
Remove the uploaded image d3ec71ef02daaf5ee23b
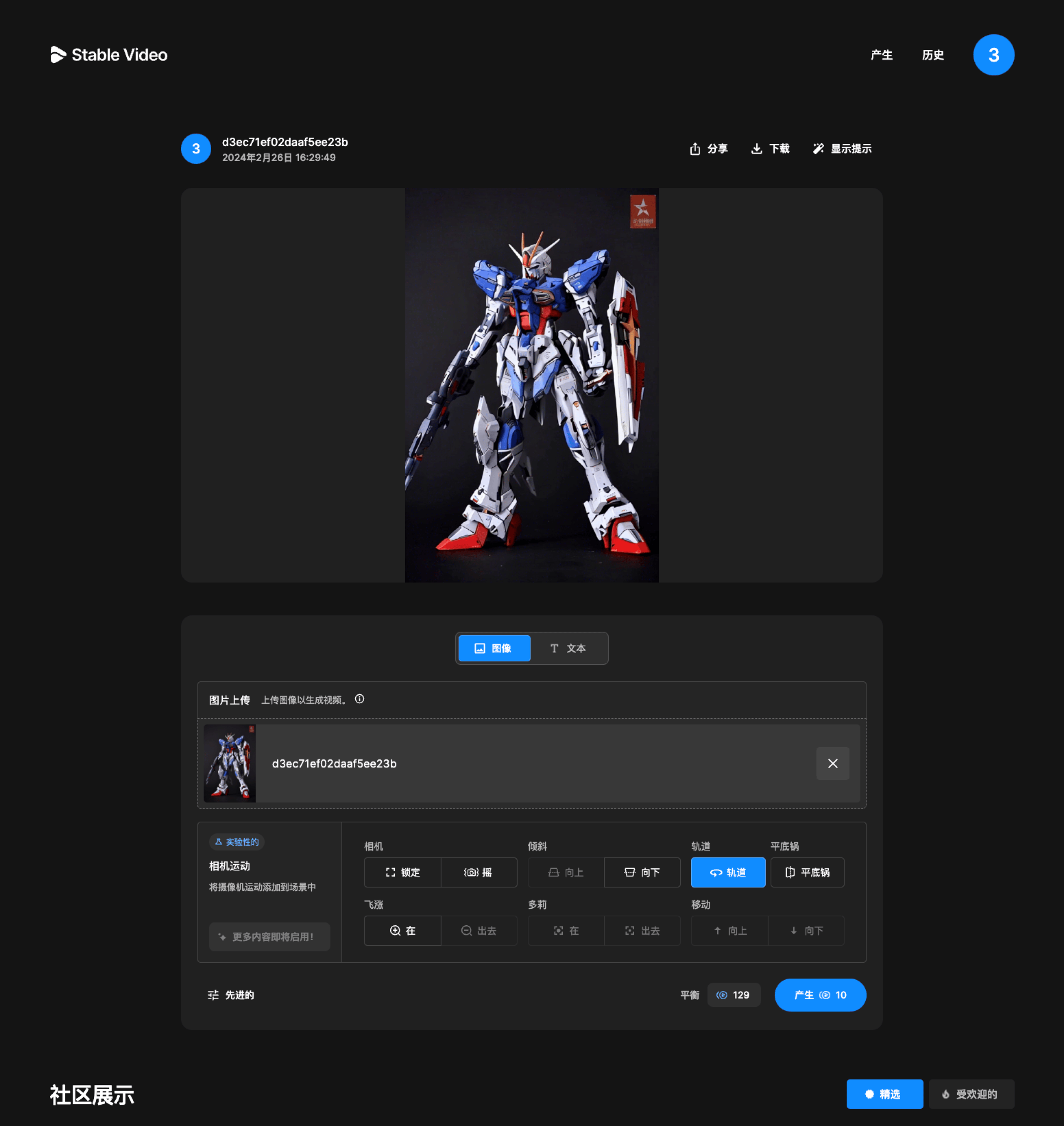[832, 763]
